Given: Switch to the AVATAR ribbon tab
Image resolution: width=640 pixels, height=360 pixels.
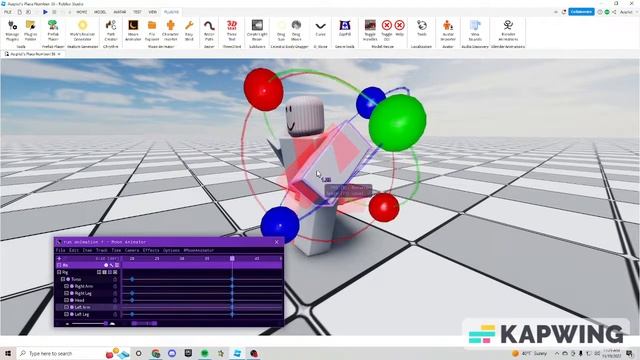Looking at the screenshot, I should (120, 12).
